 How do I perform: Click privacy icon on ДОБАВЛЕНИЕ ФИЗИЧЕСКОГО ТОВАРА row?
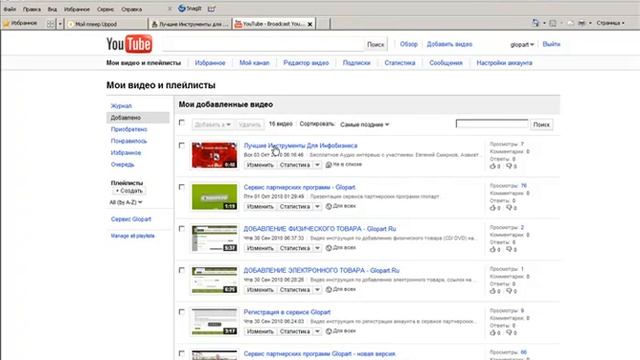coord(329,248)
